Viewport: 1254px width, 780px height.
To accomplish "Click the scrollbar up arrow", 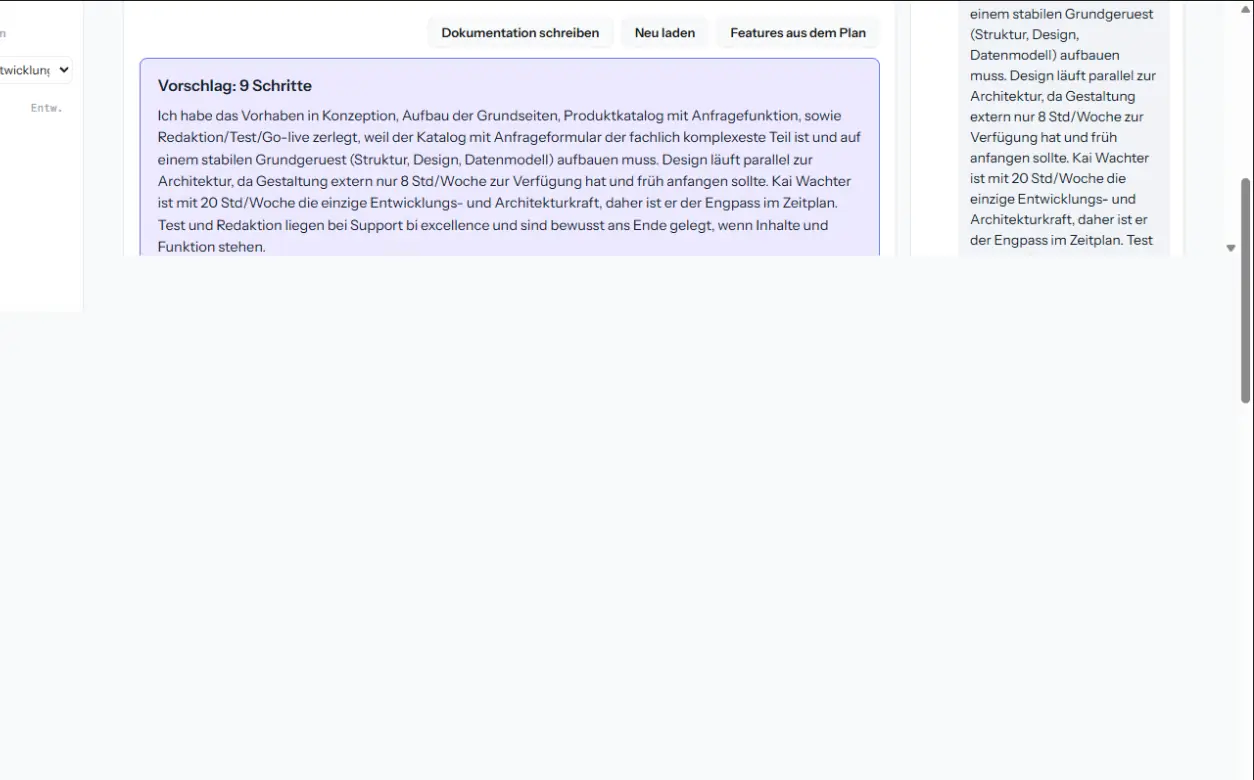I will tap(1245, 8).
